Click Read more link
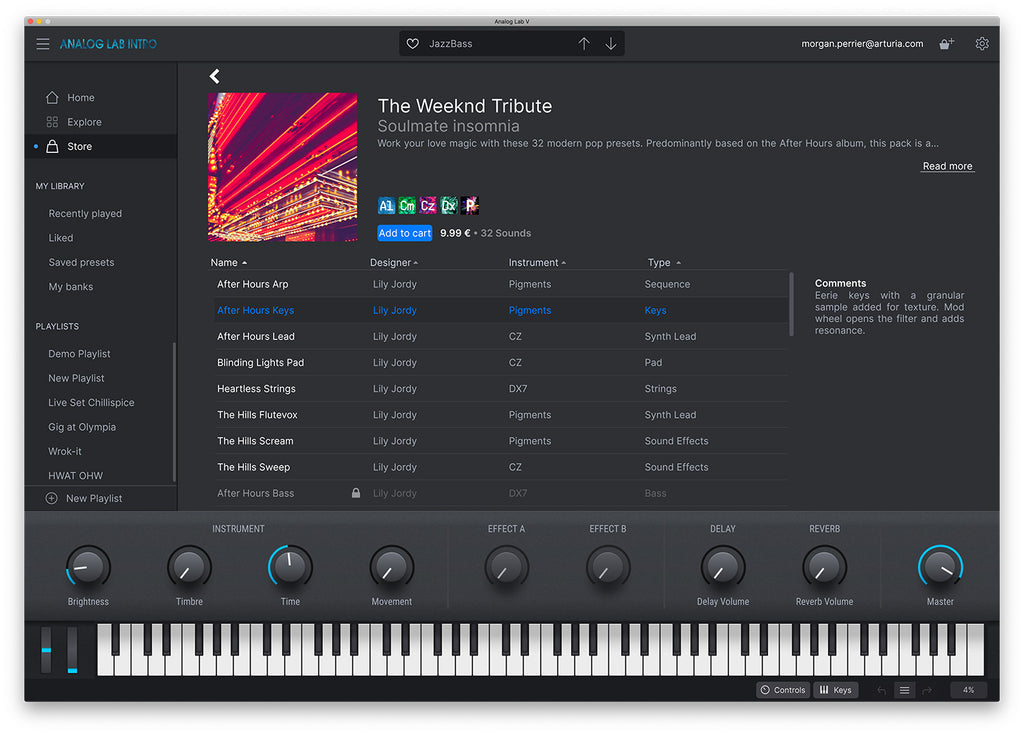 [948, 166]
